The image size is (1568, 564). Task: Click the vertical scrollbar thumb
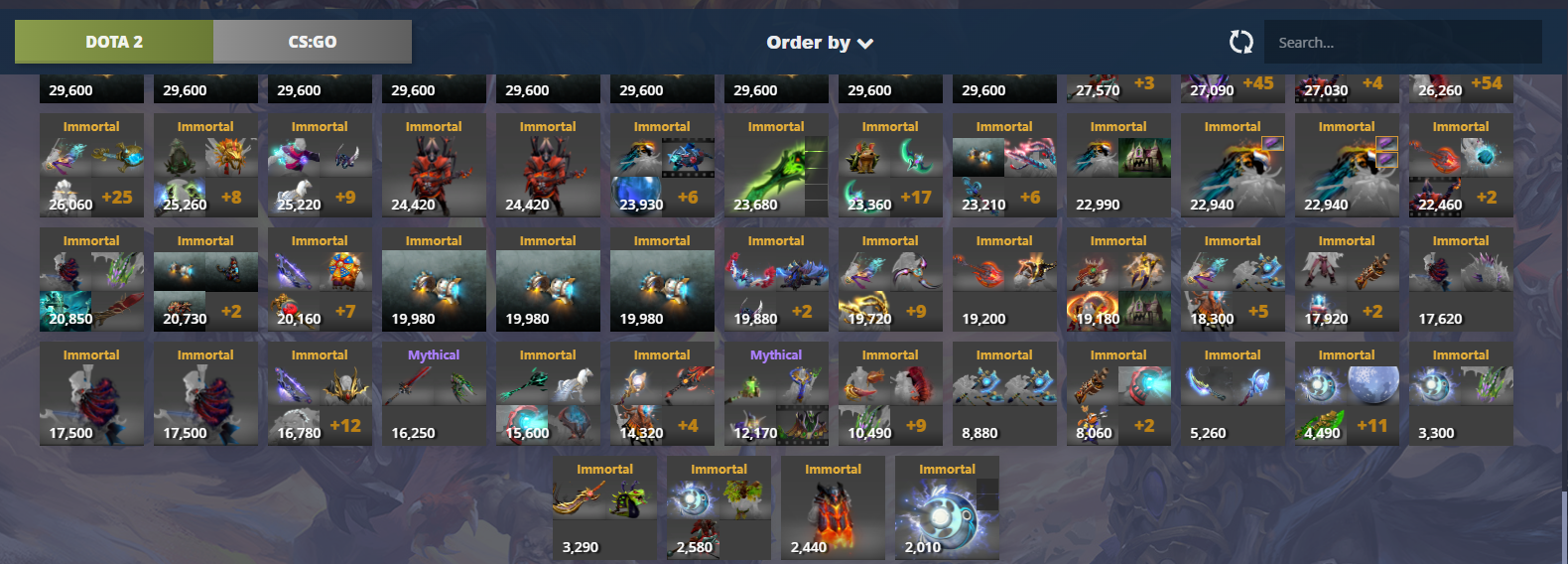pyautogui.click(x=1564, y=526)
